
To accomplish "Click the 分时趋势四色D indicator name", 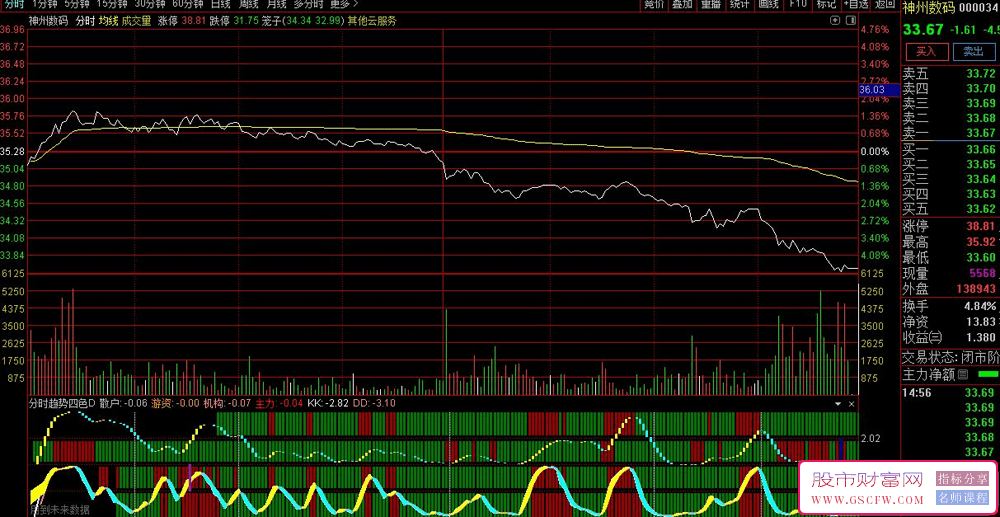I will point(62,403).
